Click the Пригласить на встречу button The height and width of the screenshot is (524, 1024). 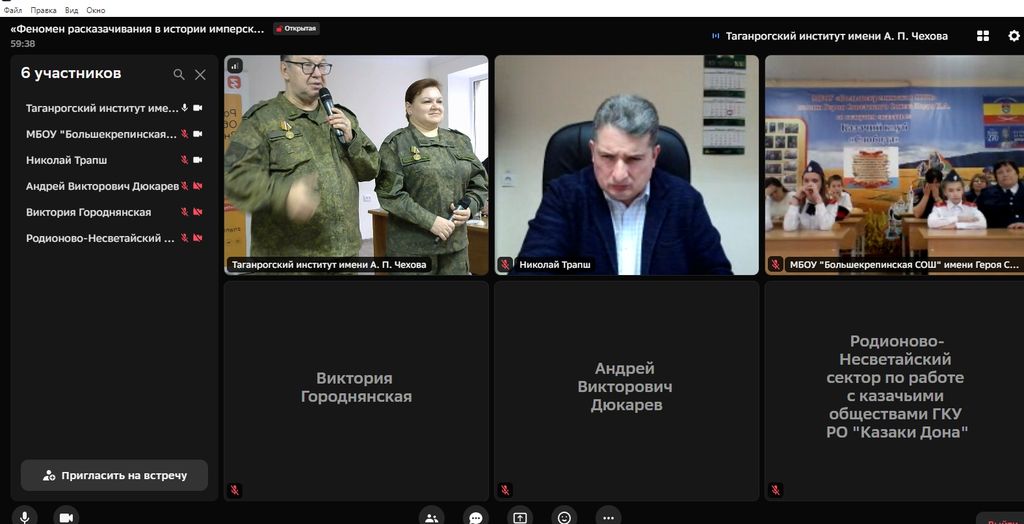click(114, 476)
